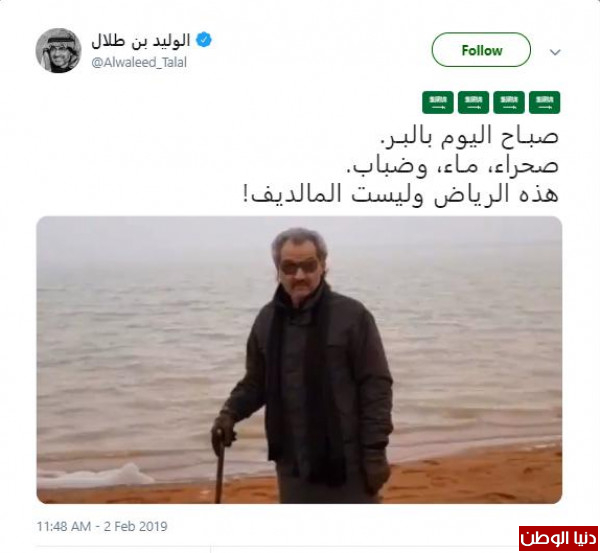Click the blue verified badge
The image size is (600, 553).
[x=204, y=40]
